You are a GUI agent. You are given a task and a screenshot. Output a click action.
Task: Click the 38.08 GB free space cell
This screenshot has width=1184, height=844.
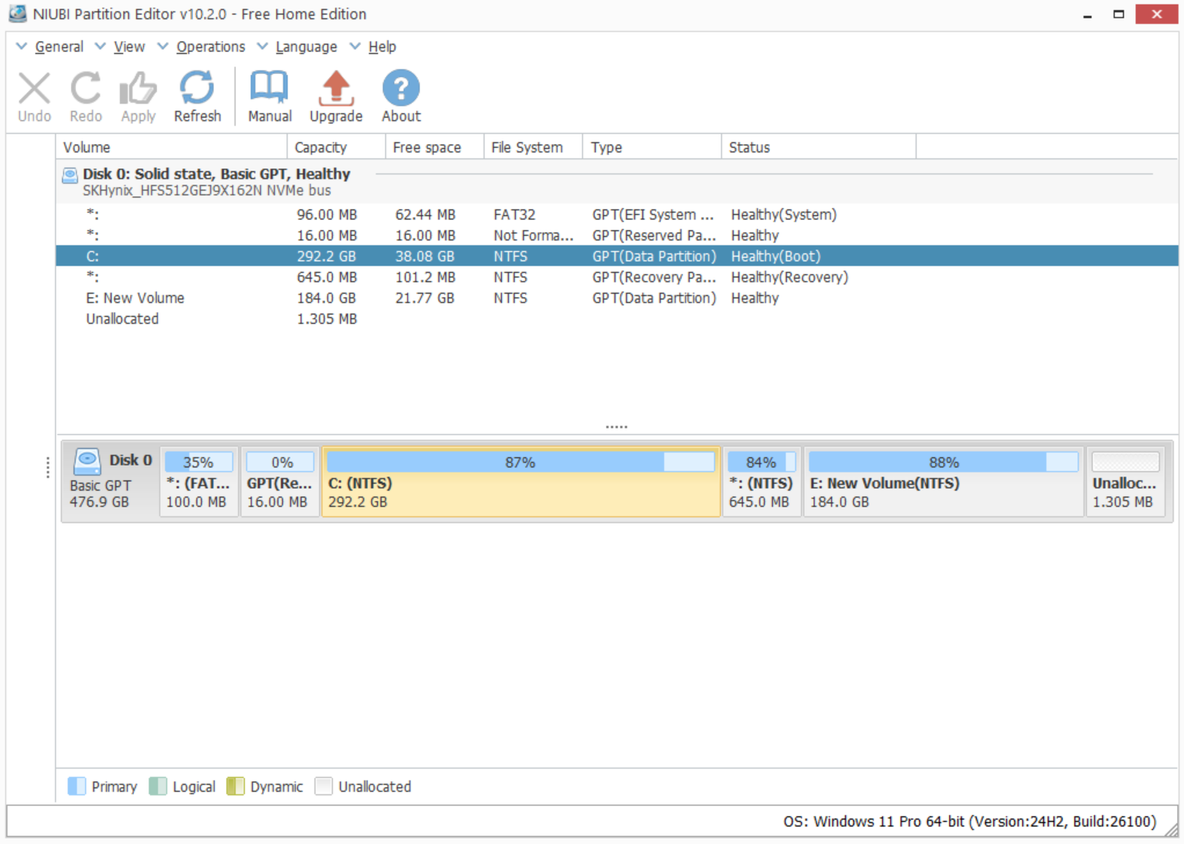pos(425,257)
